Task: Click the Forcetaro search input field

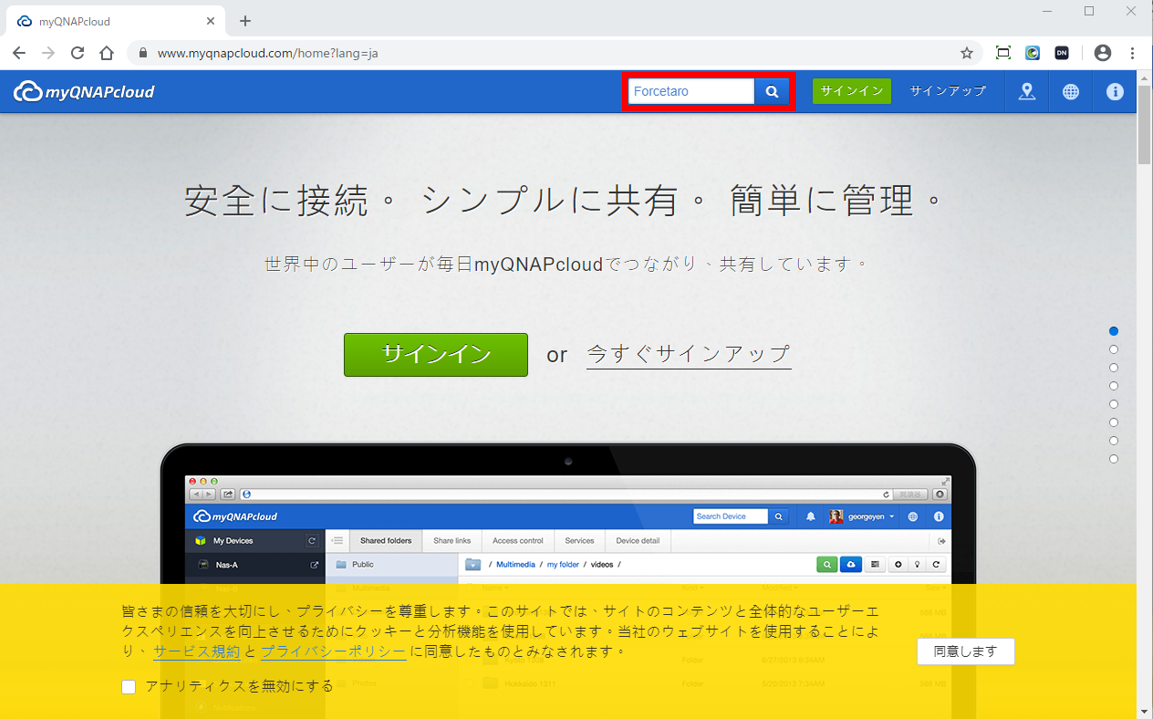Action: click(x=690, y=91)
